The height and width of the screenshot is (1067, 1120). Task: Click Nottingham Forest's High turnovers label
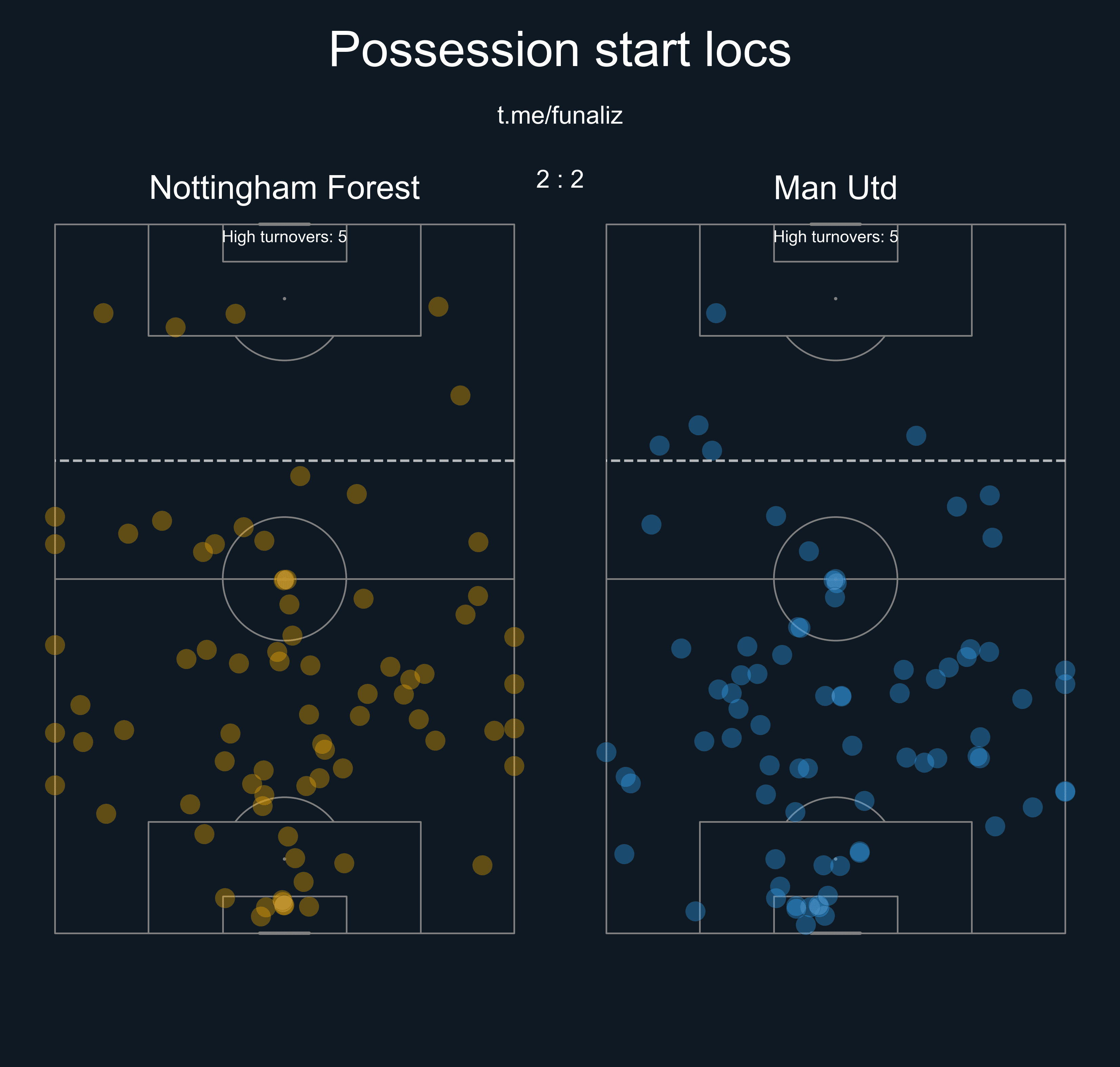(284, 237)
